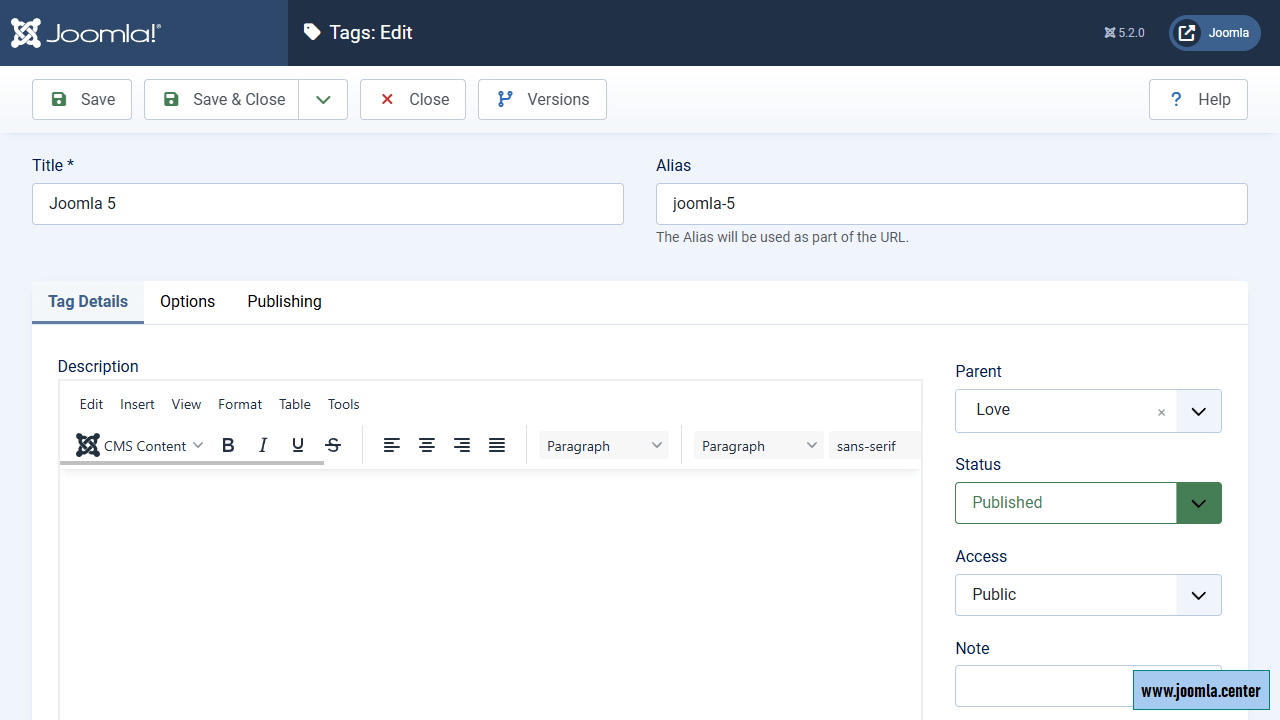Focus the Title input field
The height and width of the screenshot is (720, 1280).
point(328,204)
